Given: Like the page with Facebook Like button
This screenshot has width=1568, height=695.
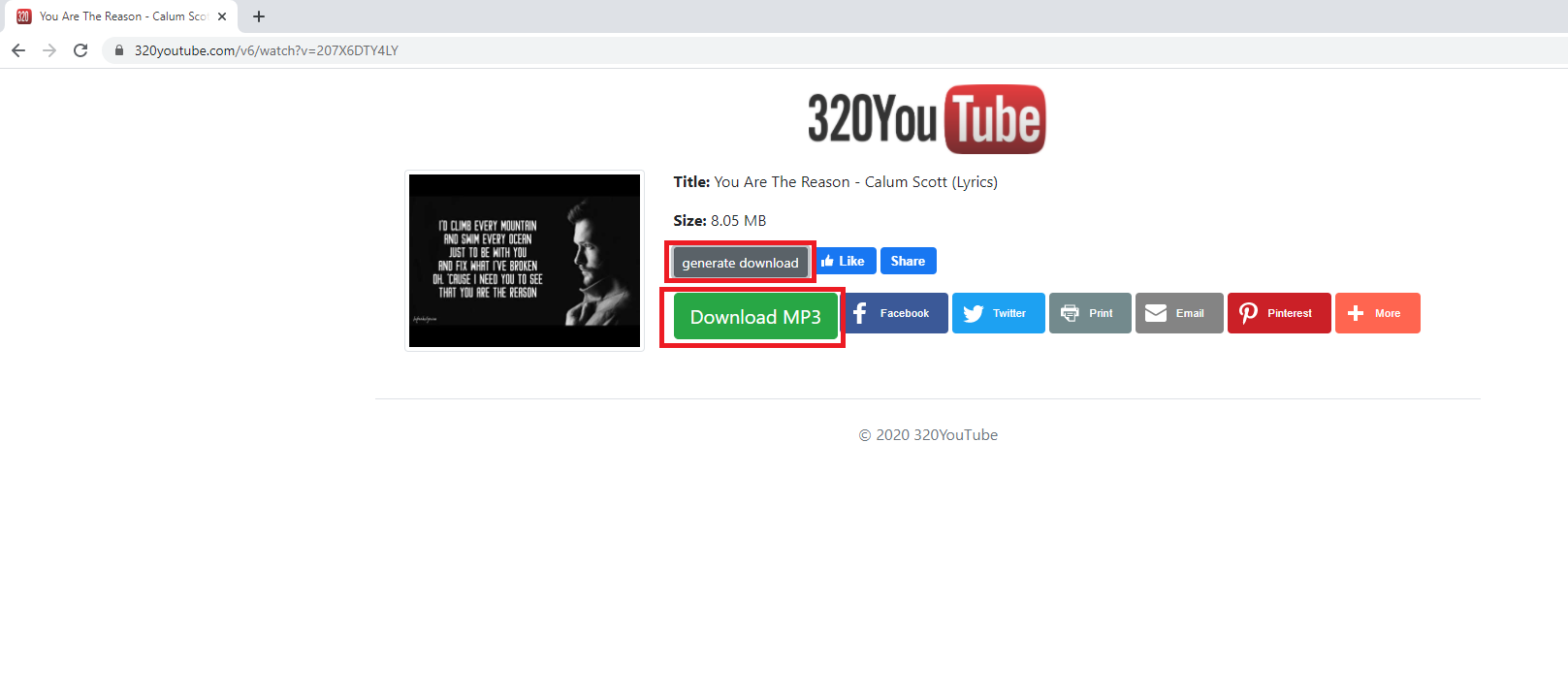Looking at the screenshot, I should point(844,261).
